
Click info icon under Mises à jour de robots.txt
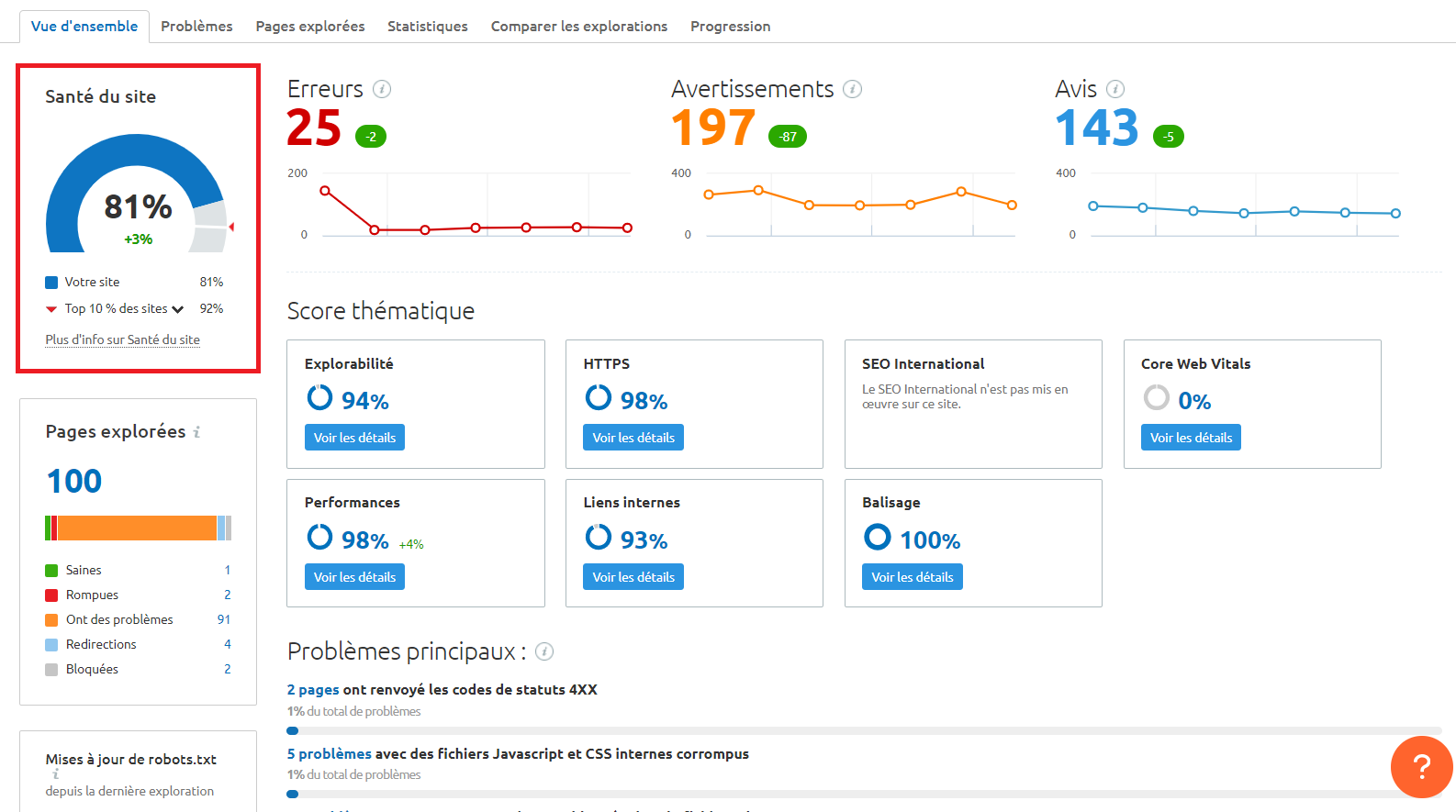(55, 774)
